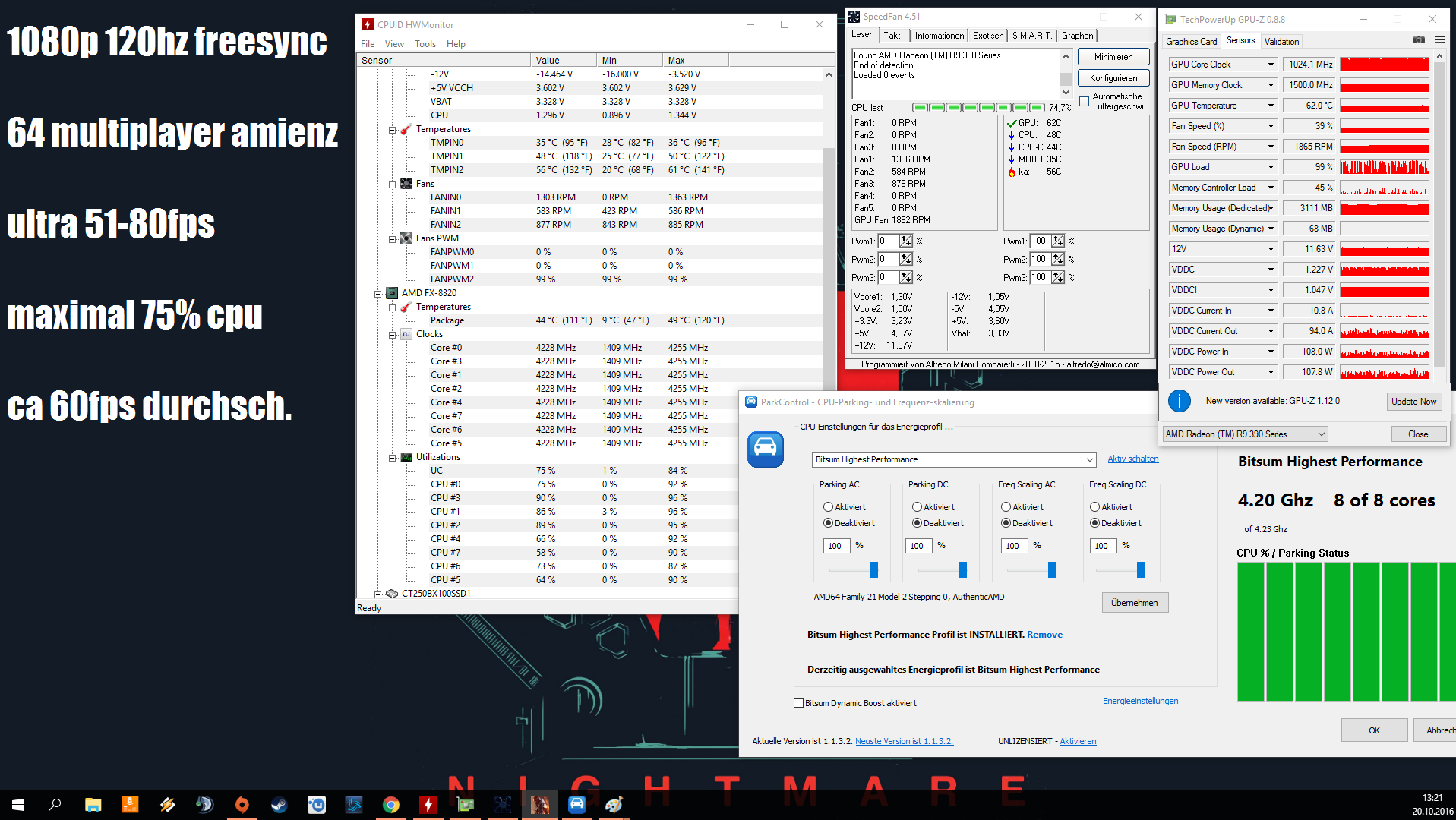Open the Fan Speed (RPM) sensor dropdown
Screen dimensions: 1456x820
pyautogui.click(x=1271, y=147)
